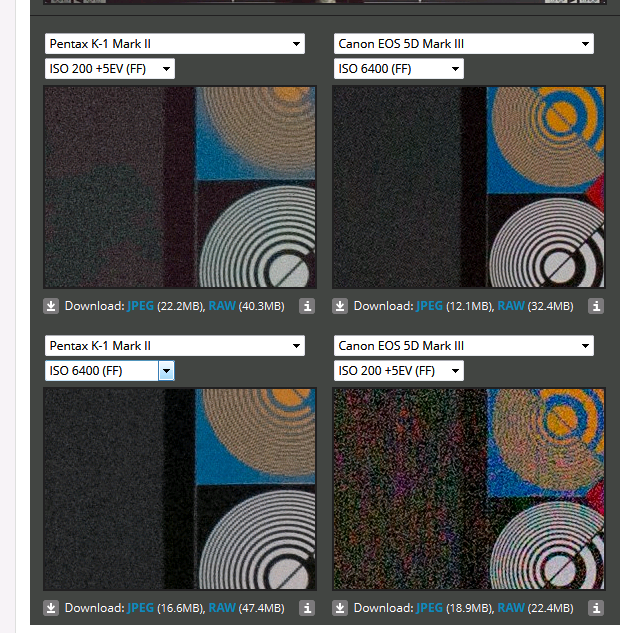Open bottom-left Pentax K-1 Mark II camera dropdown
The height and width of the screenshot is (633, 633).
[174, 346]
